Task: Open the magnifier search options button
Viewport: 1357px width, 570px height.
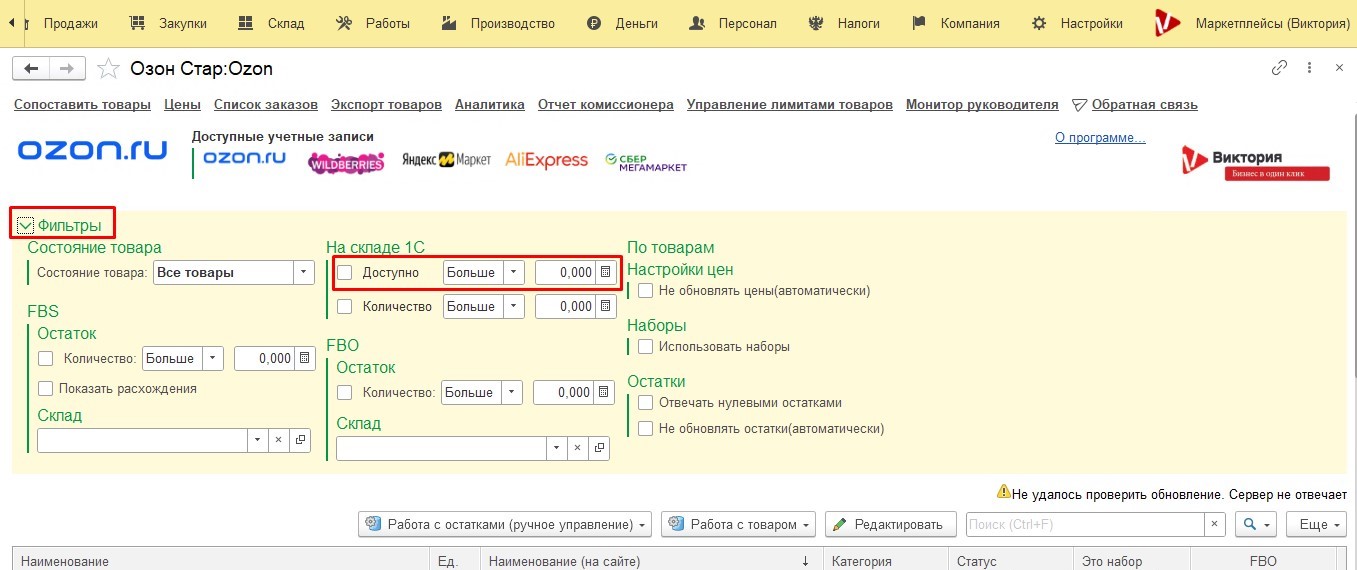Action: (x=1256, y=524)
